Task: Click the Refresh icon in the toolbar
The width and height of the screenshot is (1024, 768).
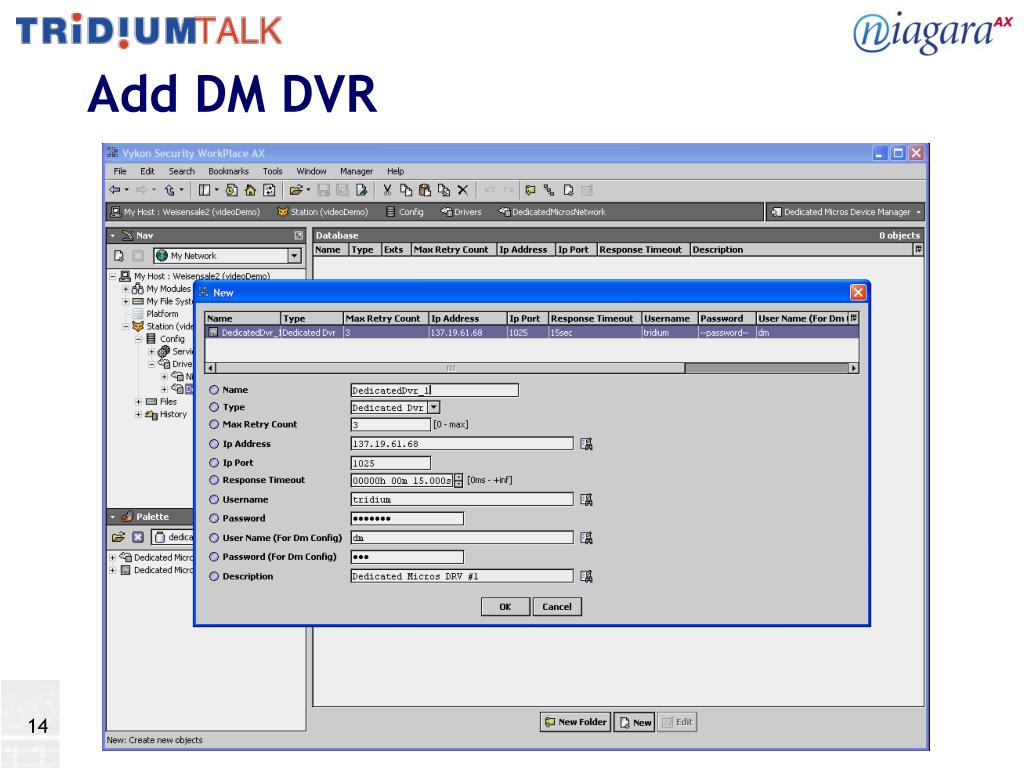Action: (x=269, y=190)
